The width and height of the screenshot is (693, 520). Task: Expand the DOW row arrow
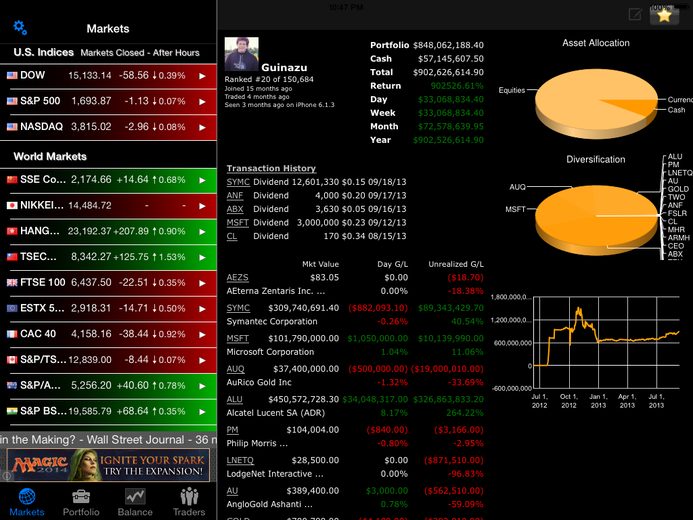202,76
